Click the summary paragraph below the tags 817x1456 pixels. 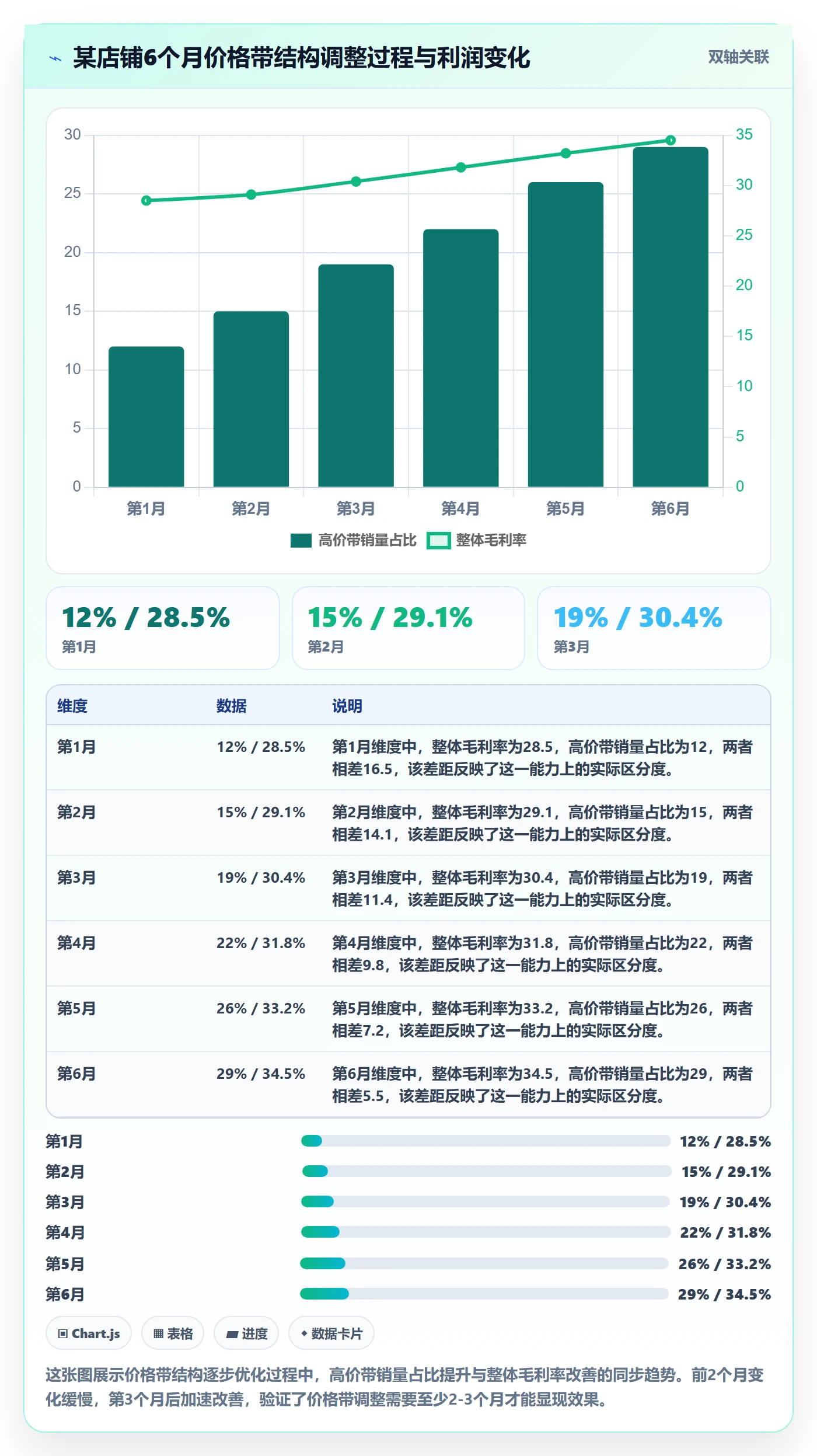click(405, 1387)
